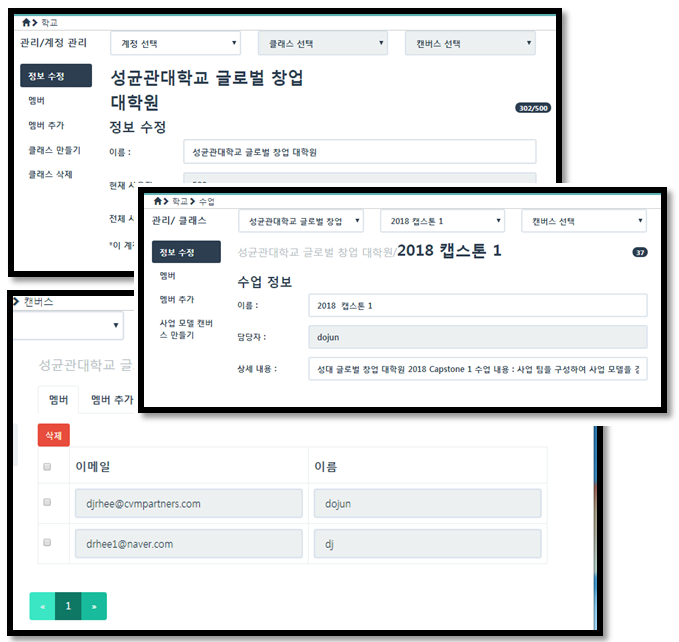Click the red 삭제 button
The width and height of the screenshot is (679, 642).
click(x=54, y=435)
